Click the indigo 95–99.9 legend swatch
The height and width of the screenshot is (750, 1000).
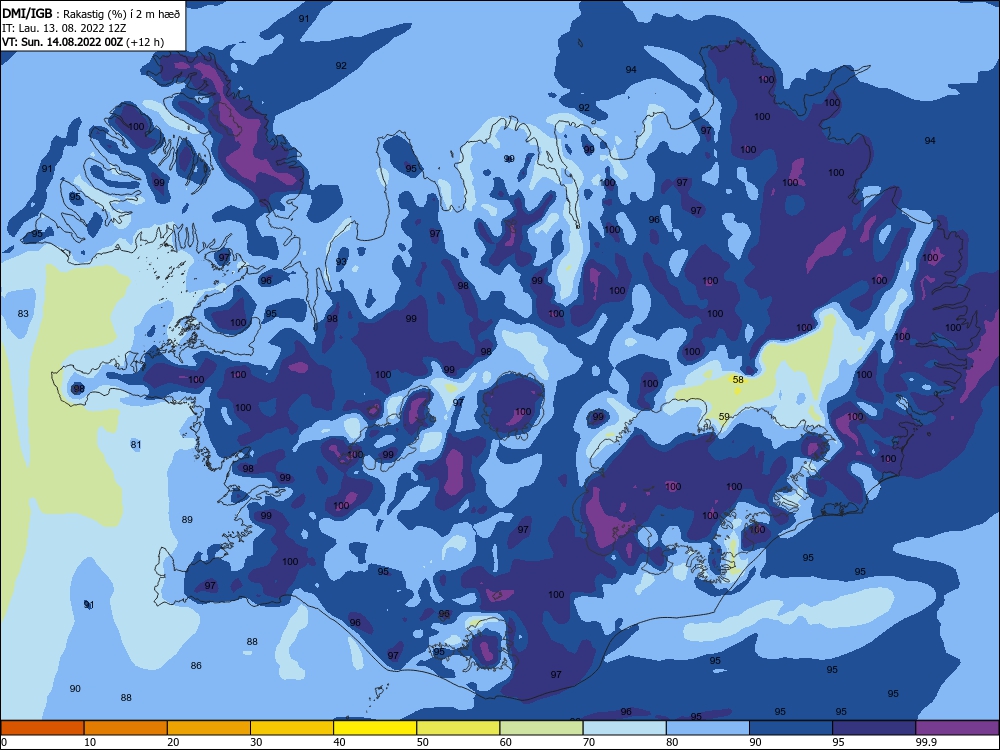pyautogui.click(x=874, y=728)
